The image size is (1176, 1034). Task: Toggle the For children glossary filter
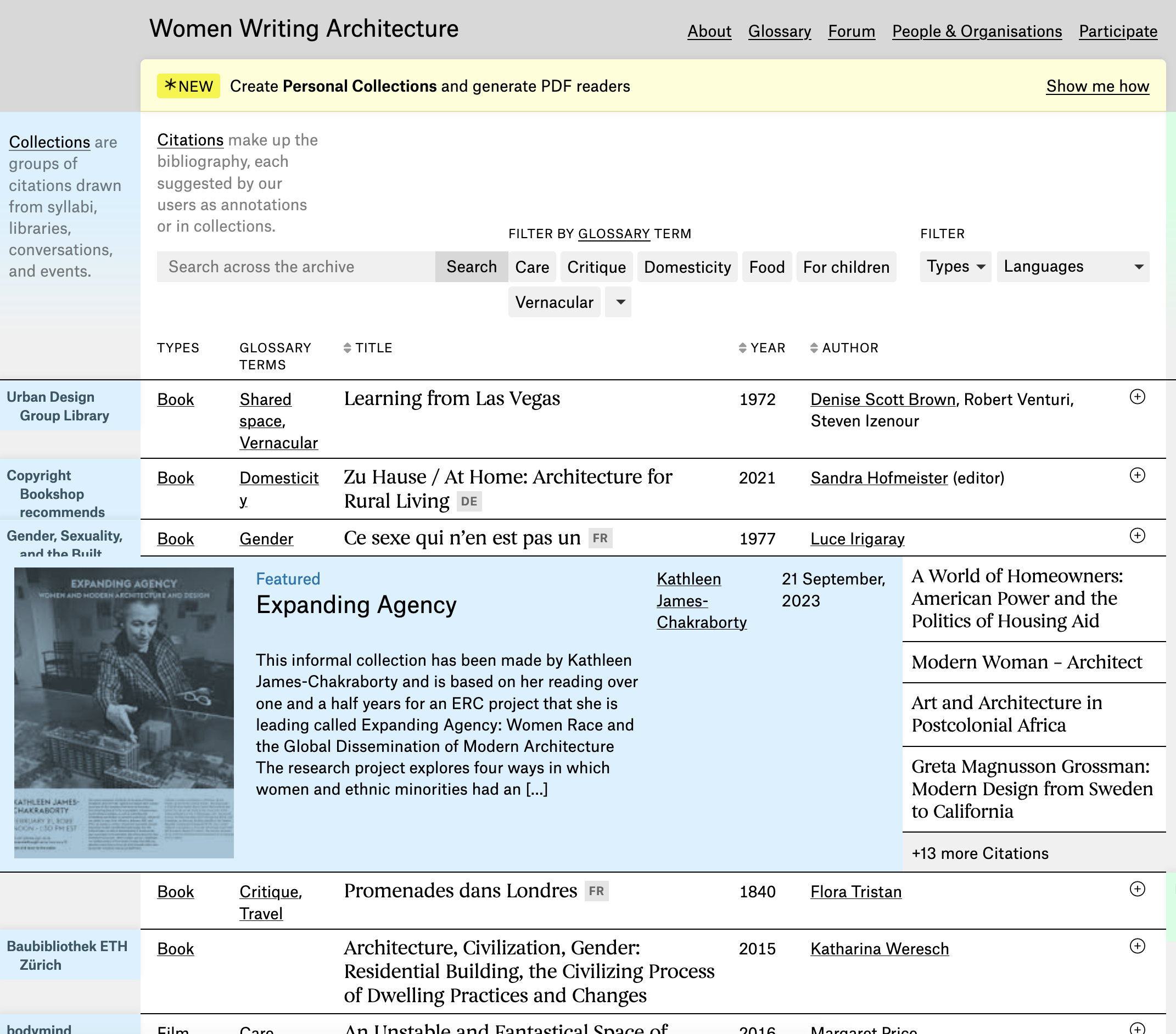click(x=845, y=267)
